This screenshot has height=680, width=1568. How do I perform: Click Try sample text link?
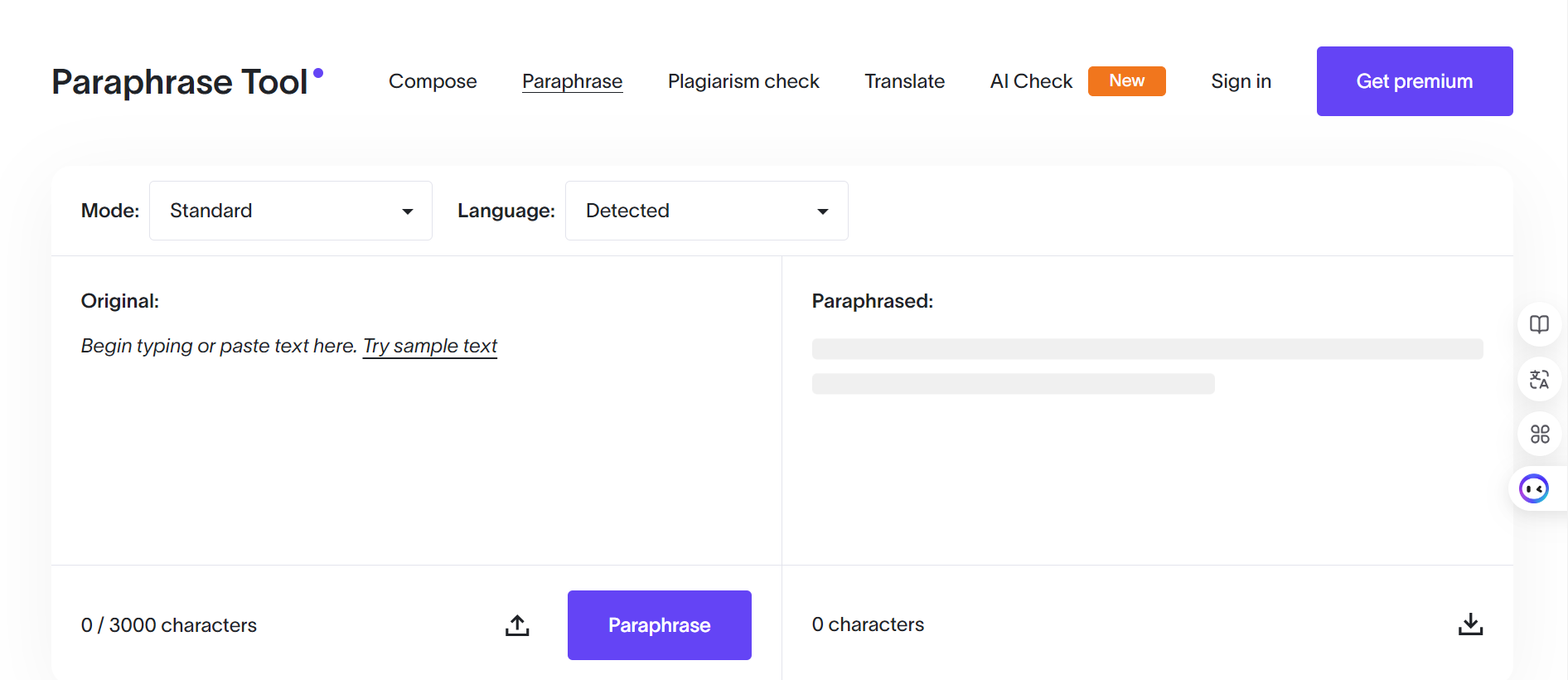[x=430, y=346]
